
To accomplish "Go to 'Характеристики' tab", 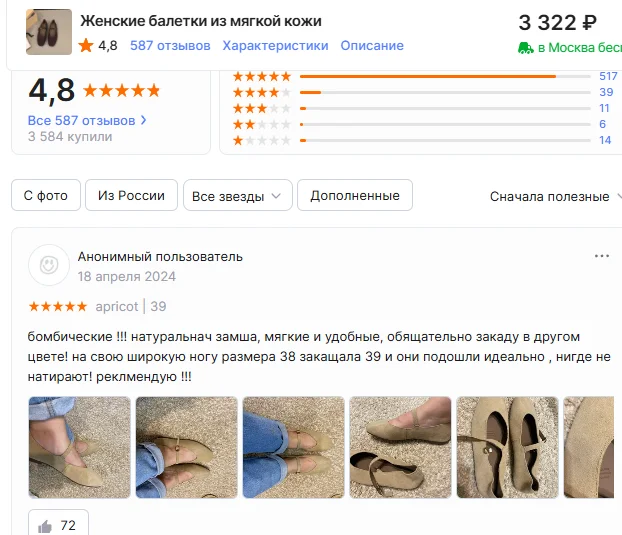I will click(x=275, y=46).
